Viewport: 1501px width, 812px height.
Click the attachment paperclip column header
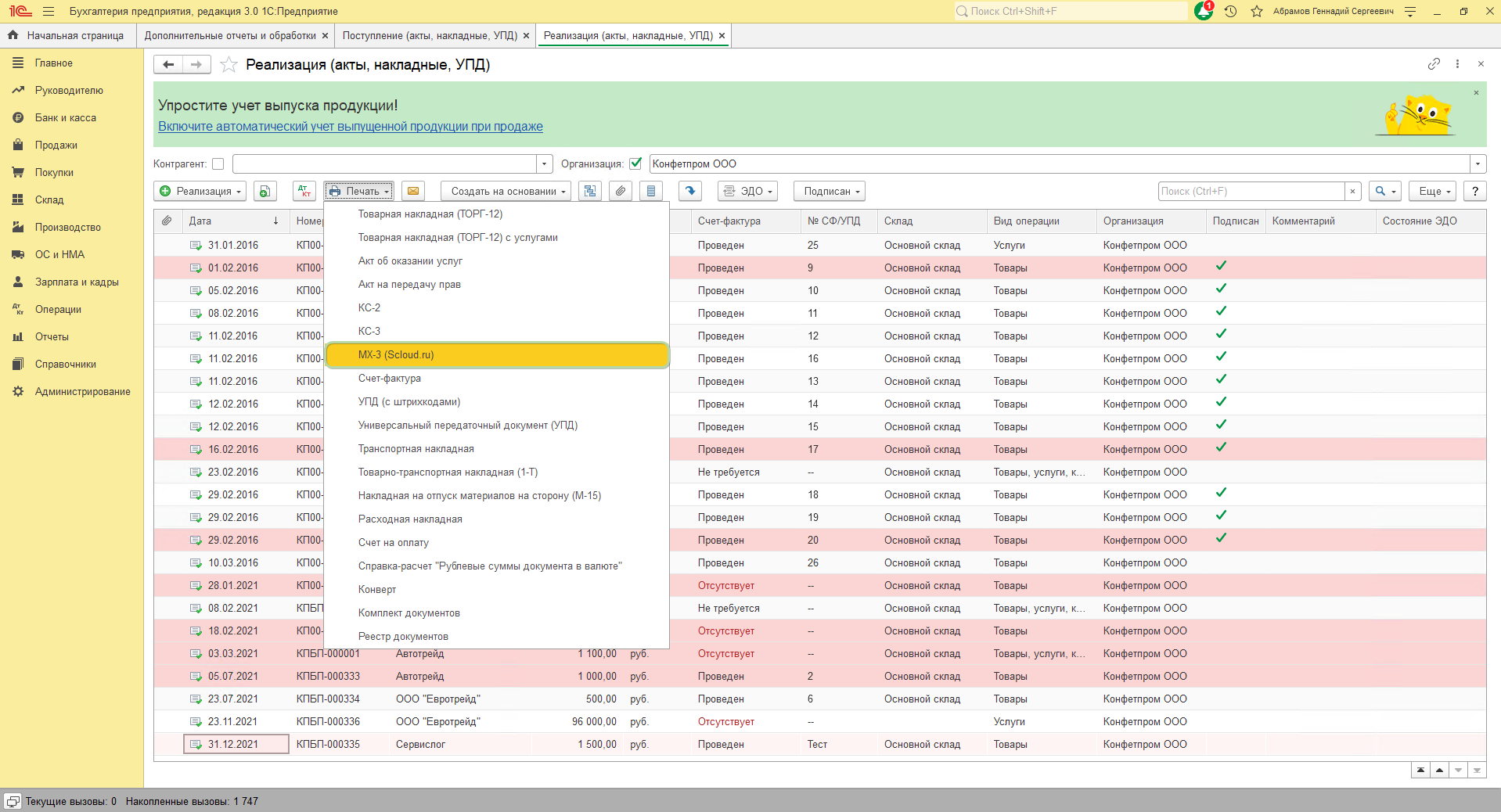167,221
